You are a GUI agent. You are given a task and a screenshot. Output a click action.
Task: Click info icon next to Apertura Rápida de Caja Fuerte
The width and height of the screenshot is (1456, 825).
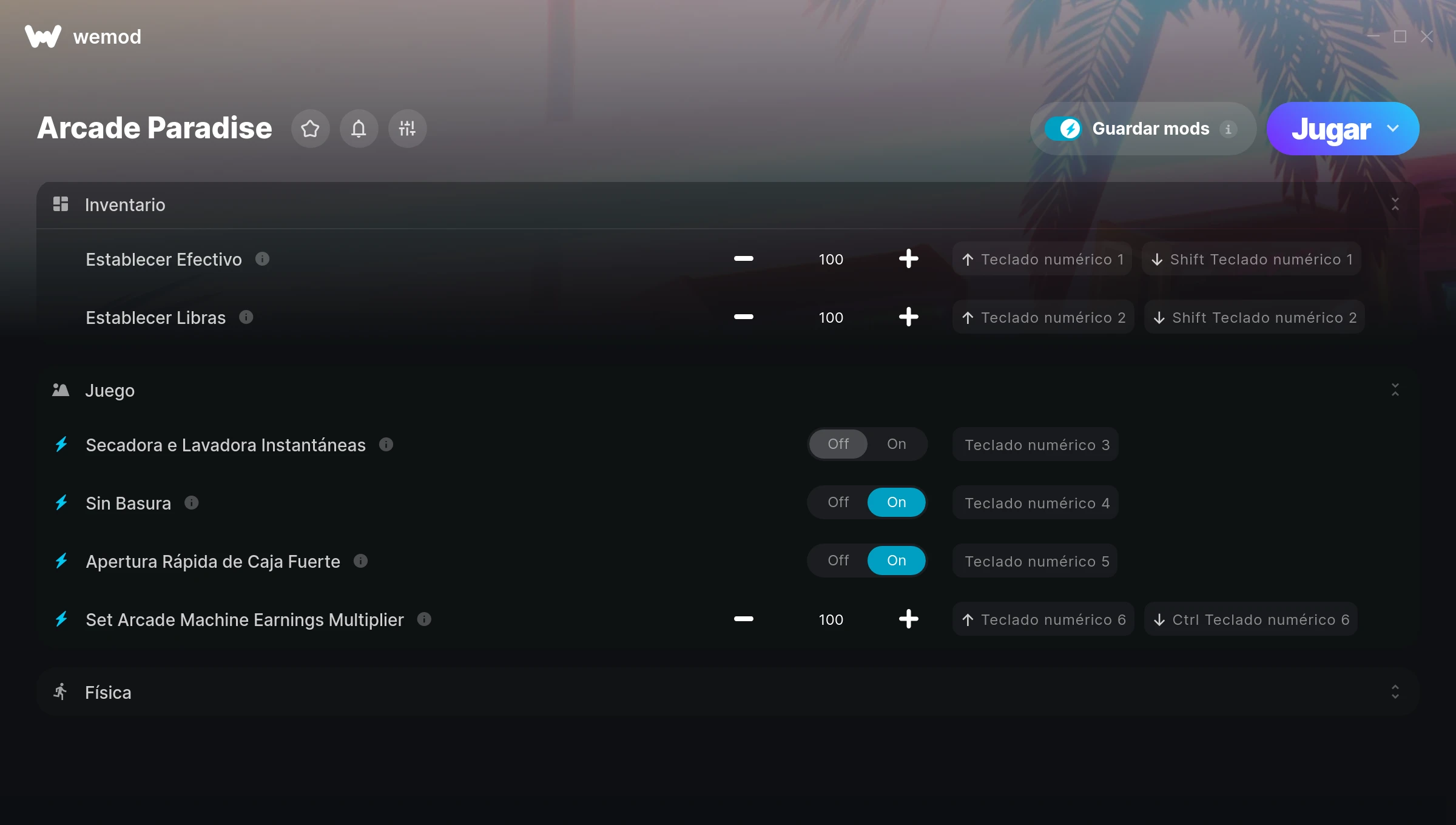point(360,561)
